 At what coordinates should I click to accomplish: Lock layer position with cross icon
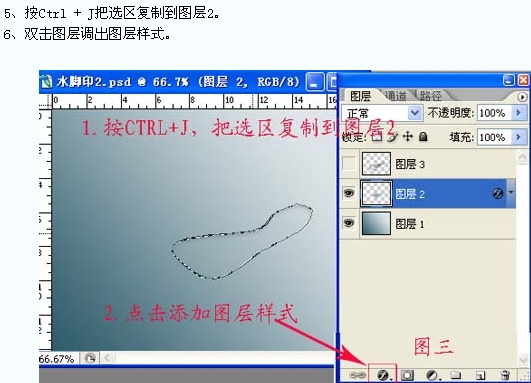point(408,136)
